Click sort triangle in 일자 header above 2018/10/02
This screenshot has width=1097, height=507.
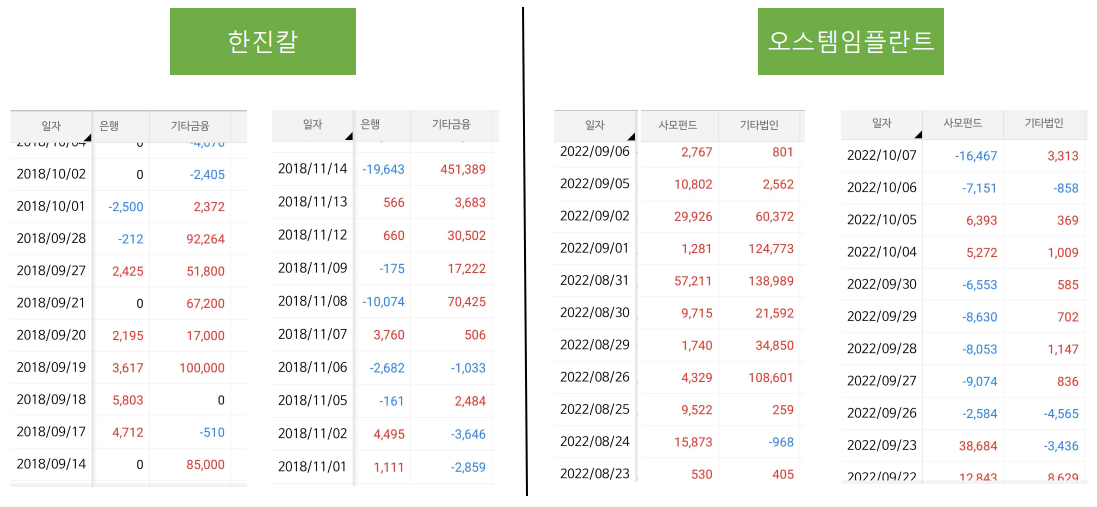(87, 137)
